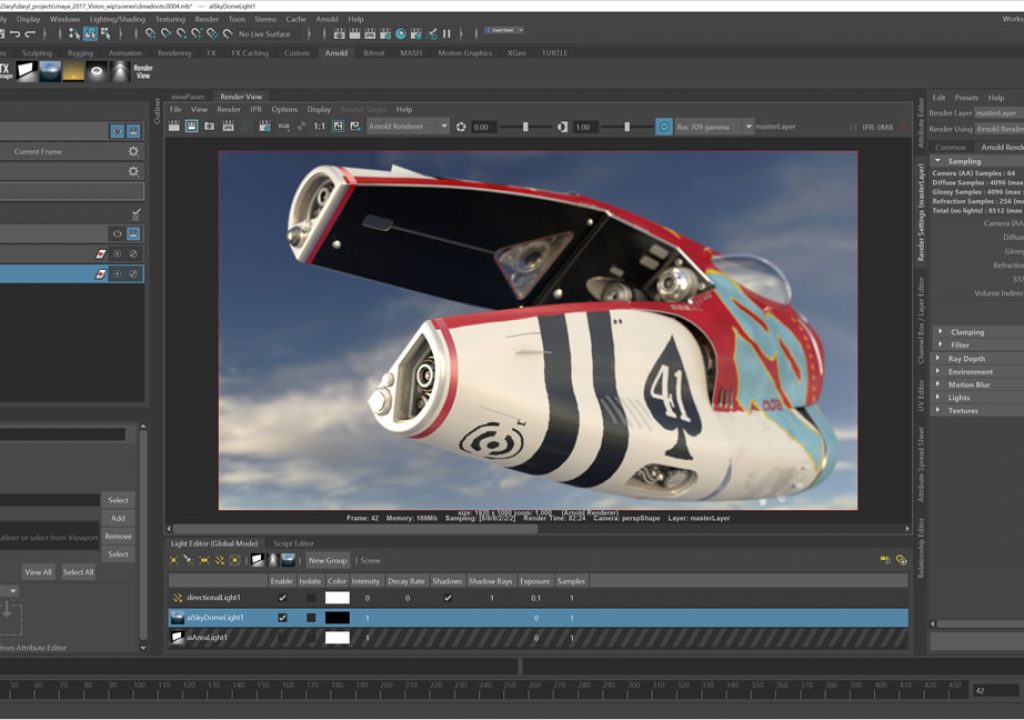Switch to the Rendering shelf tab

pos(174,53)
